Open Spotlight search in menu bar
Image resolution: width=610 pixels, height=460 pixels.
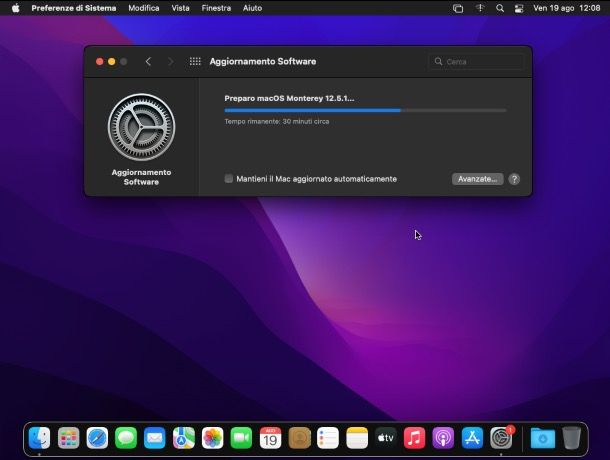(x=500, y=8)
